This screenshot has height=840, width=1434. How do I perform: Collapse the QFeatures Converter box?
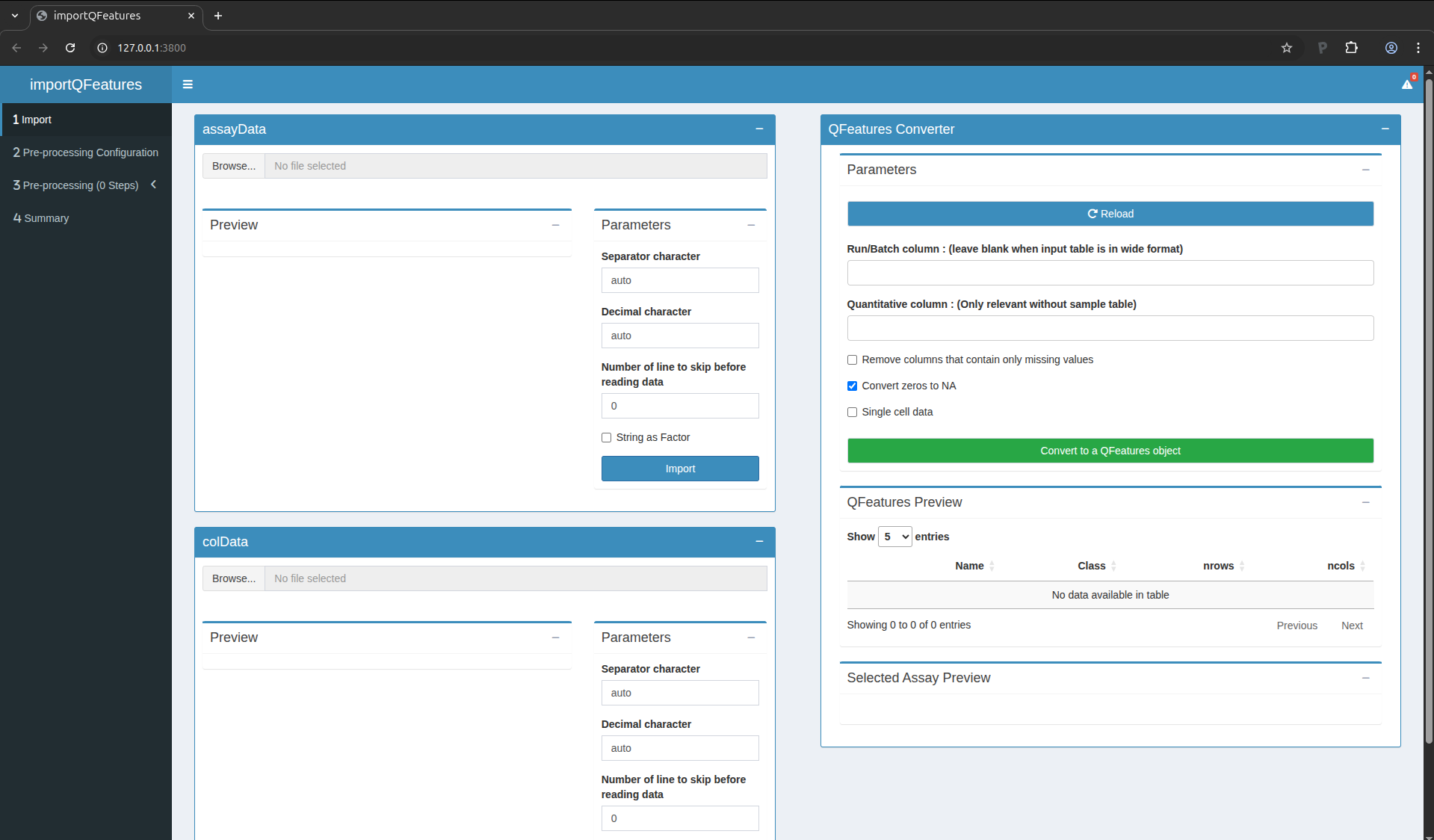tap(1385, 129)
